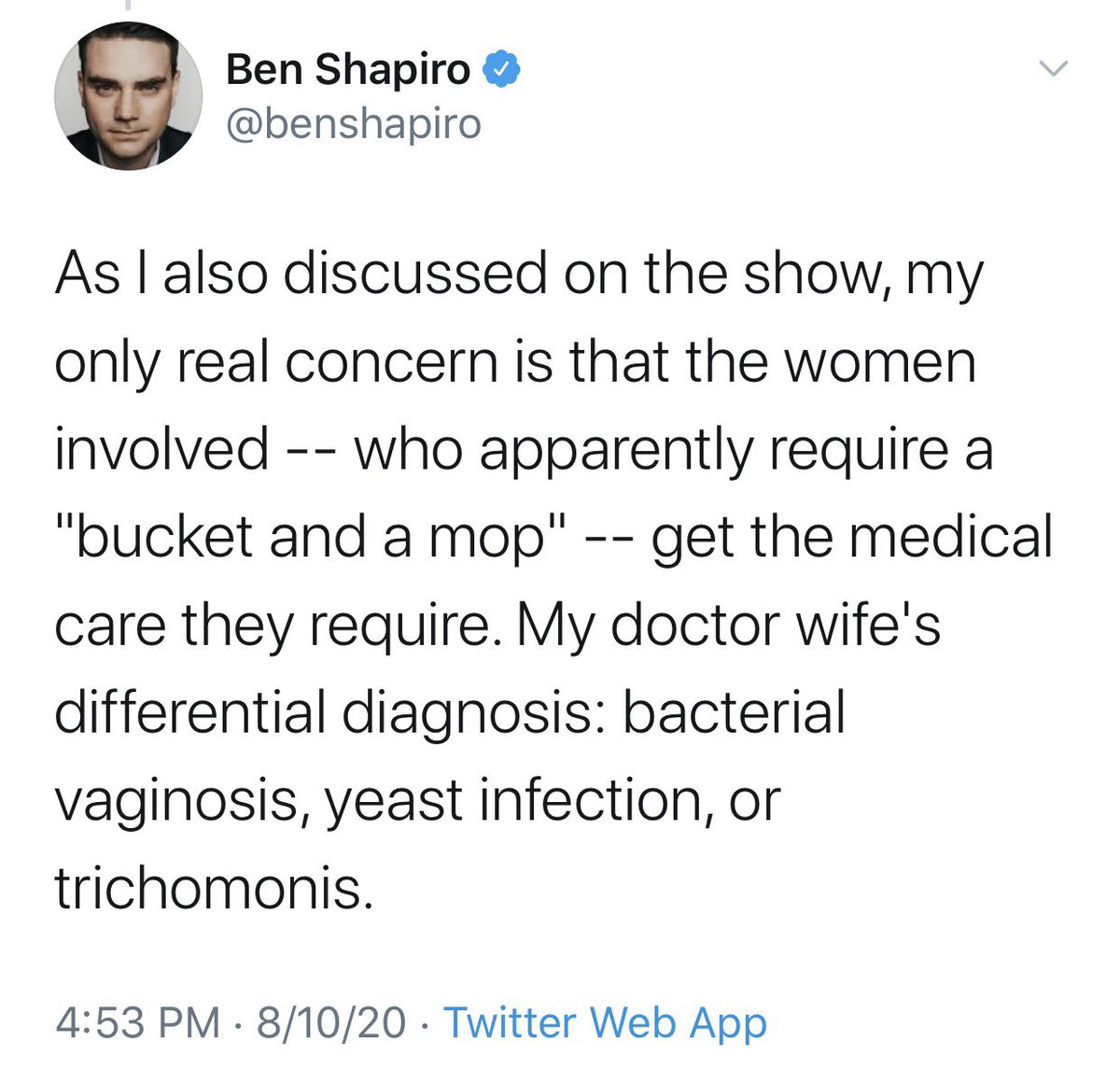This screenshot has height=1069, width=1120.
Task: Open Ben Shapiro's profile picture
Action: (x=129, y=95)
